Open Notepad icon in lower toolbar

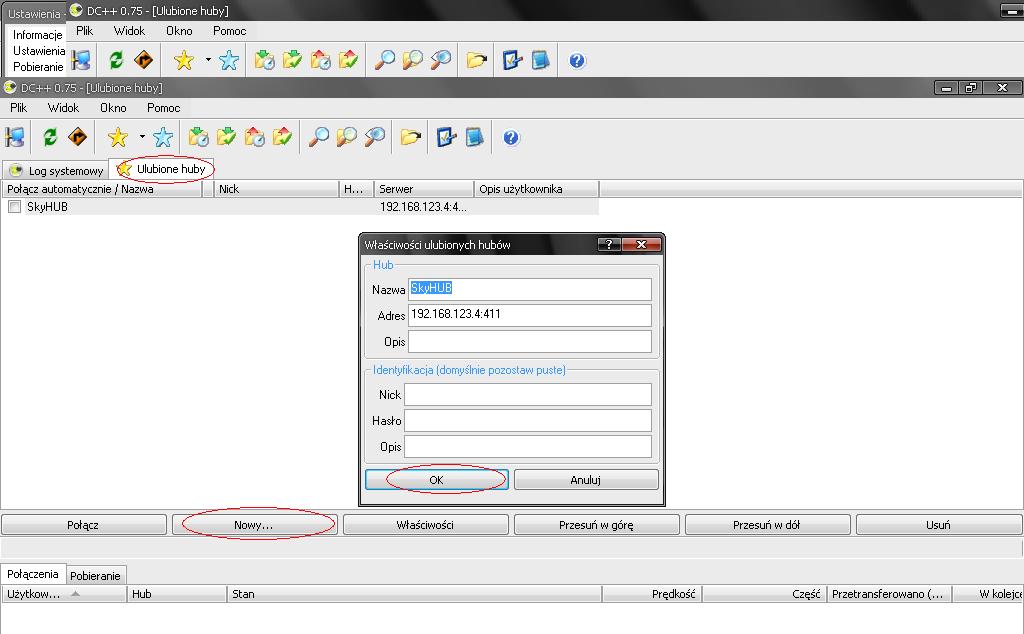(x=474, y=137)
